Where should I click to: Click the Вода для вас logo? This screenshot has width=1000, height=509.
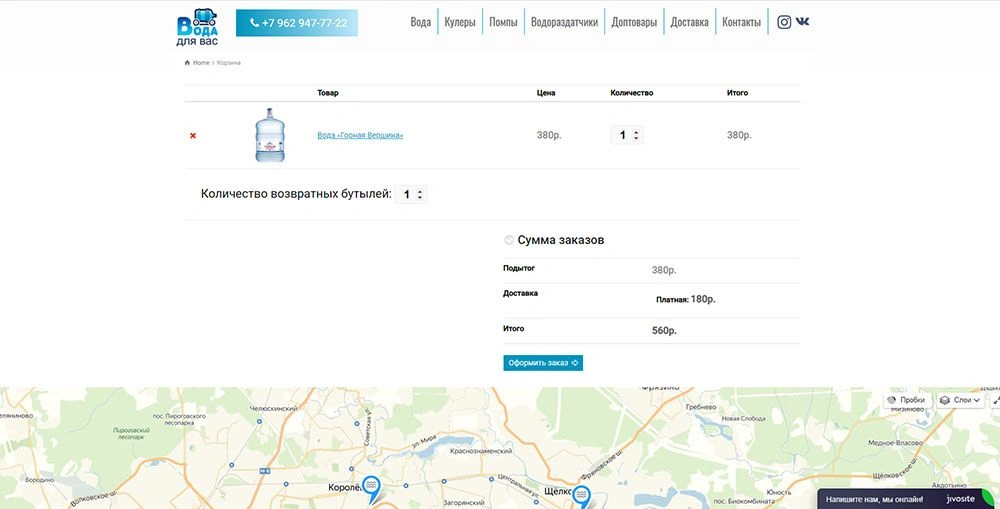coord(197,27)
